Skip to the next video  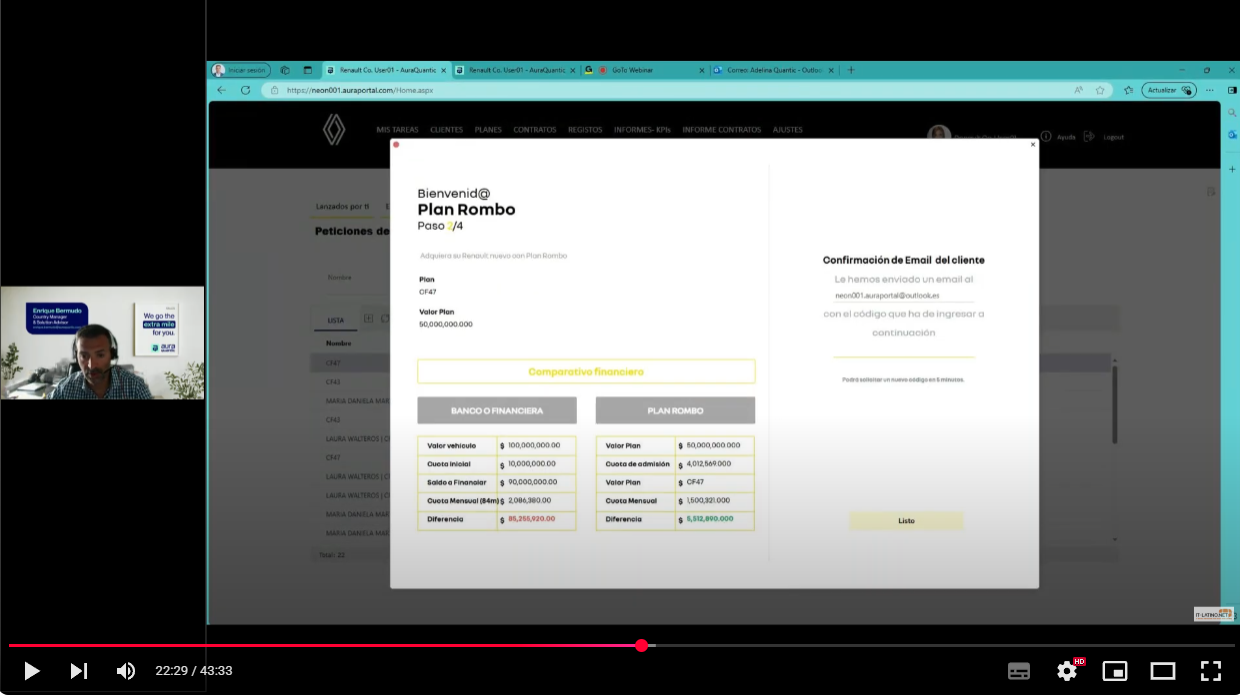(x=78, y=671)
